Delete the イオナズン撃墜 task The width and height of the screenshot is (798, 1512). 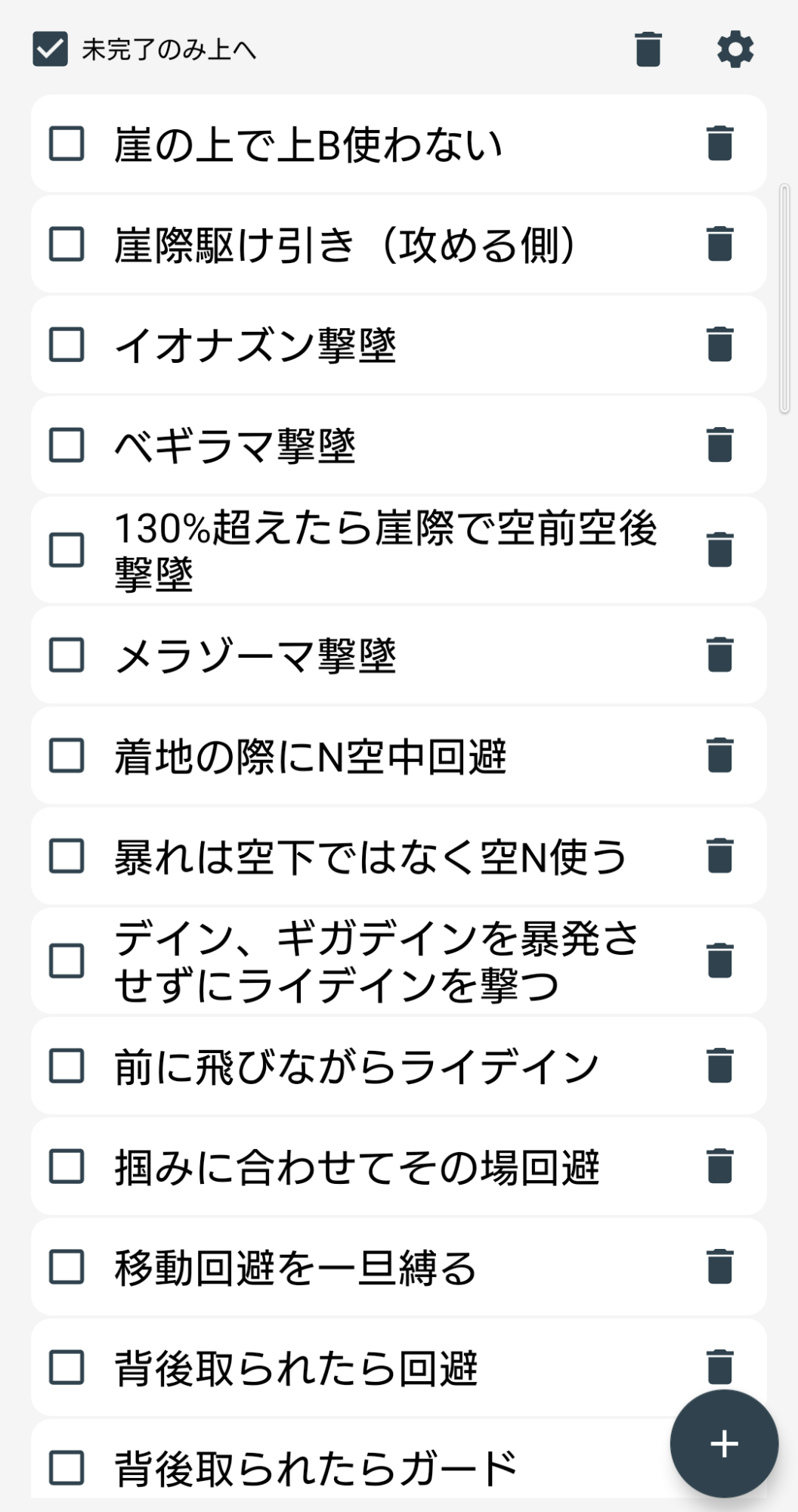pyautogui.click(x=719, y=345)
